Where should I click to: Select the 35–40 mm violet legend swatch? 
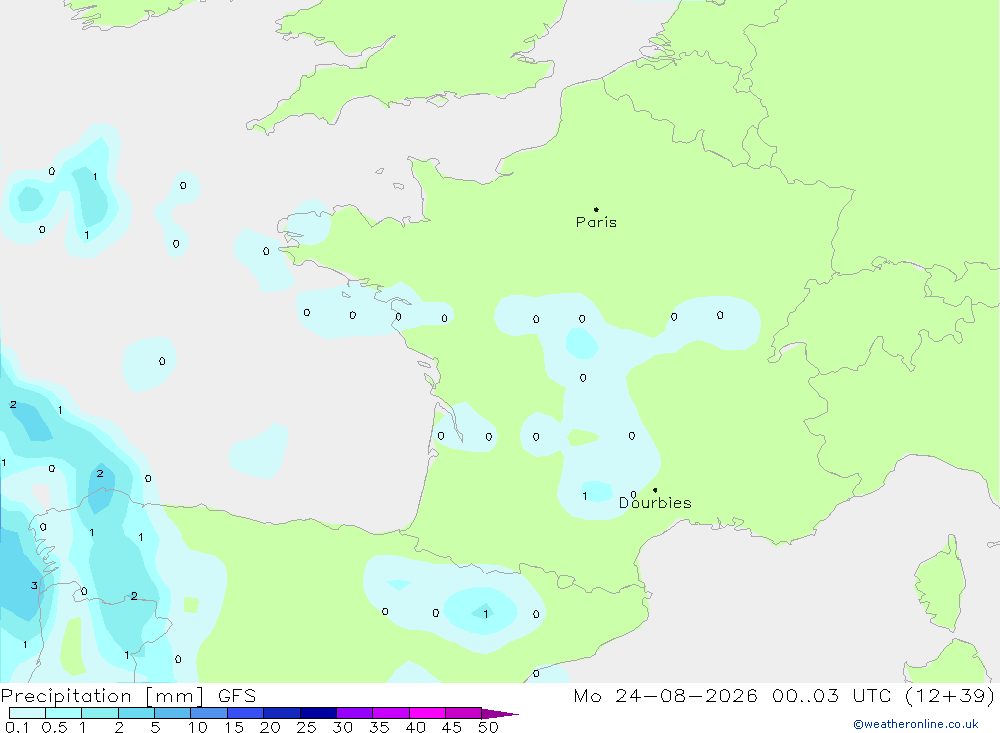[x=390, y=713]
